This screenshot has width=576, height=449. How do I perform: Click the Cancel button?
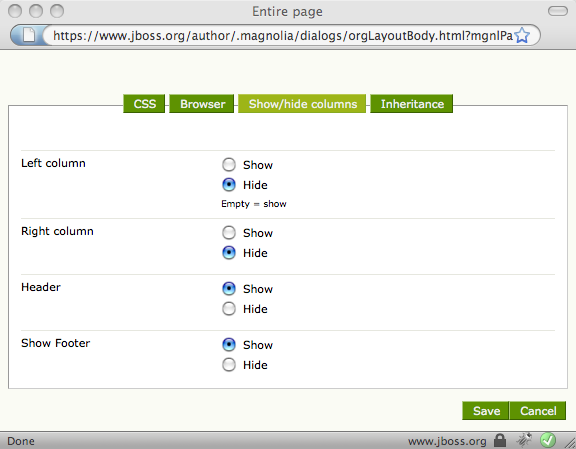pos(538,411)
